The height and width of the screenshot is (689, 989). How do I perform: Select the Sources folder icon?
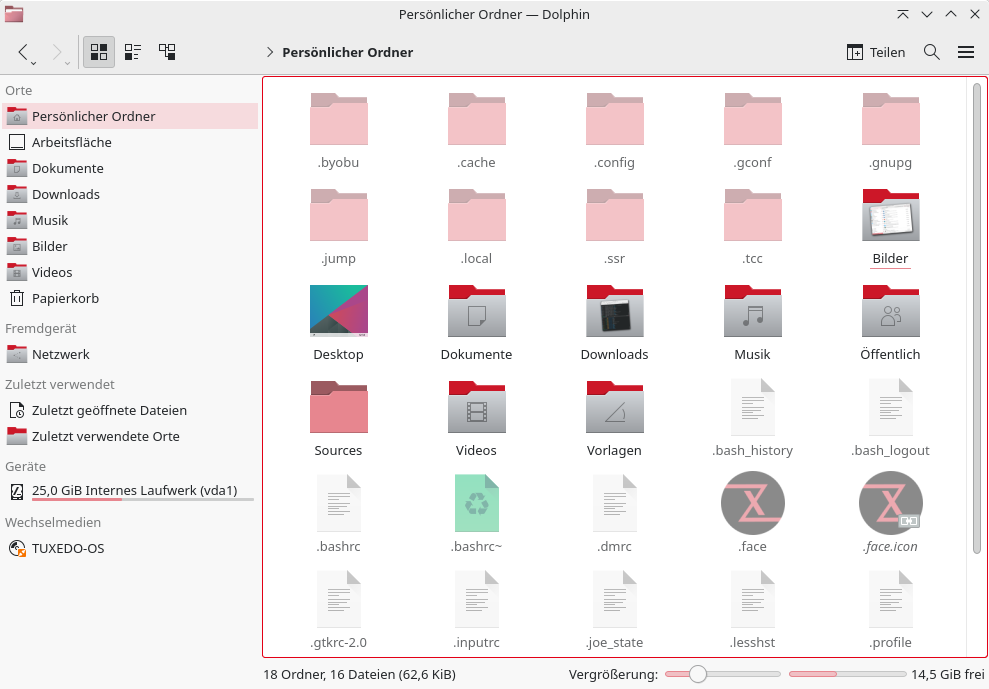coord(339,407)
